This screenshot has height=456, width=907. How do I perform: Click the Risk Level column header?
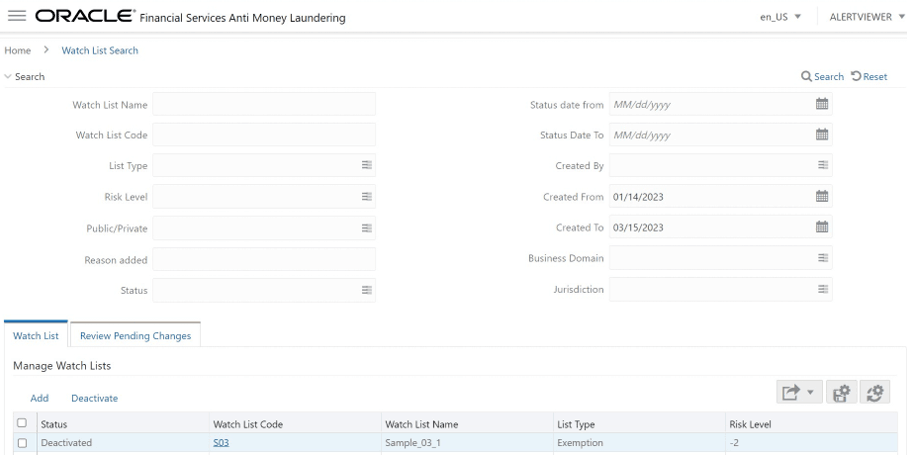point(812,424)
